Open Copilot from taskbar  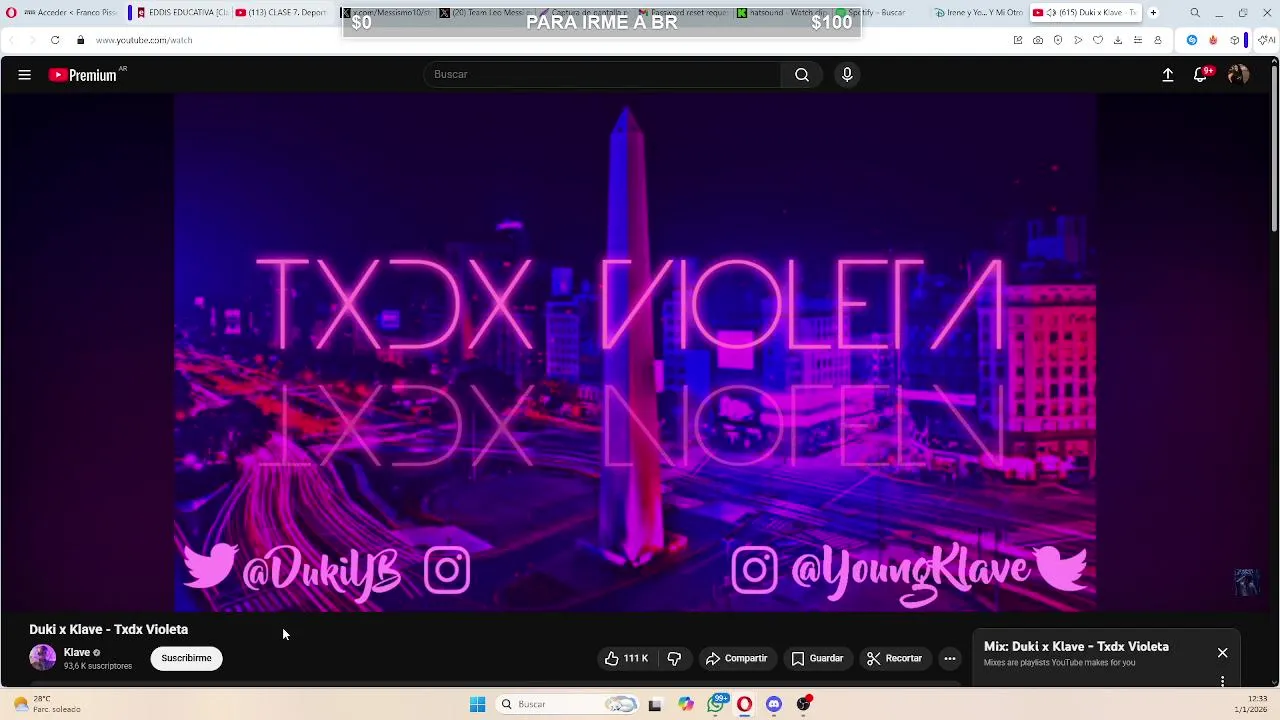click(685, 704)
